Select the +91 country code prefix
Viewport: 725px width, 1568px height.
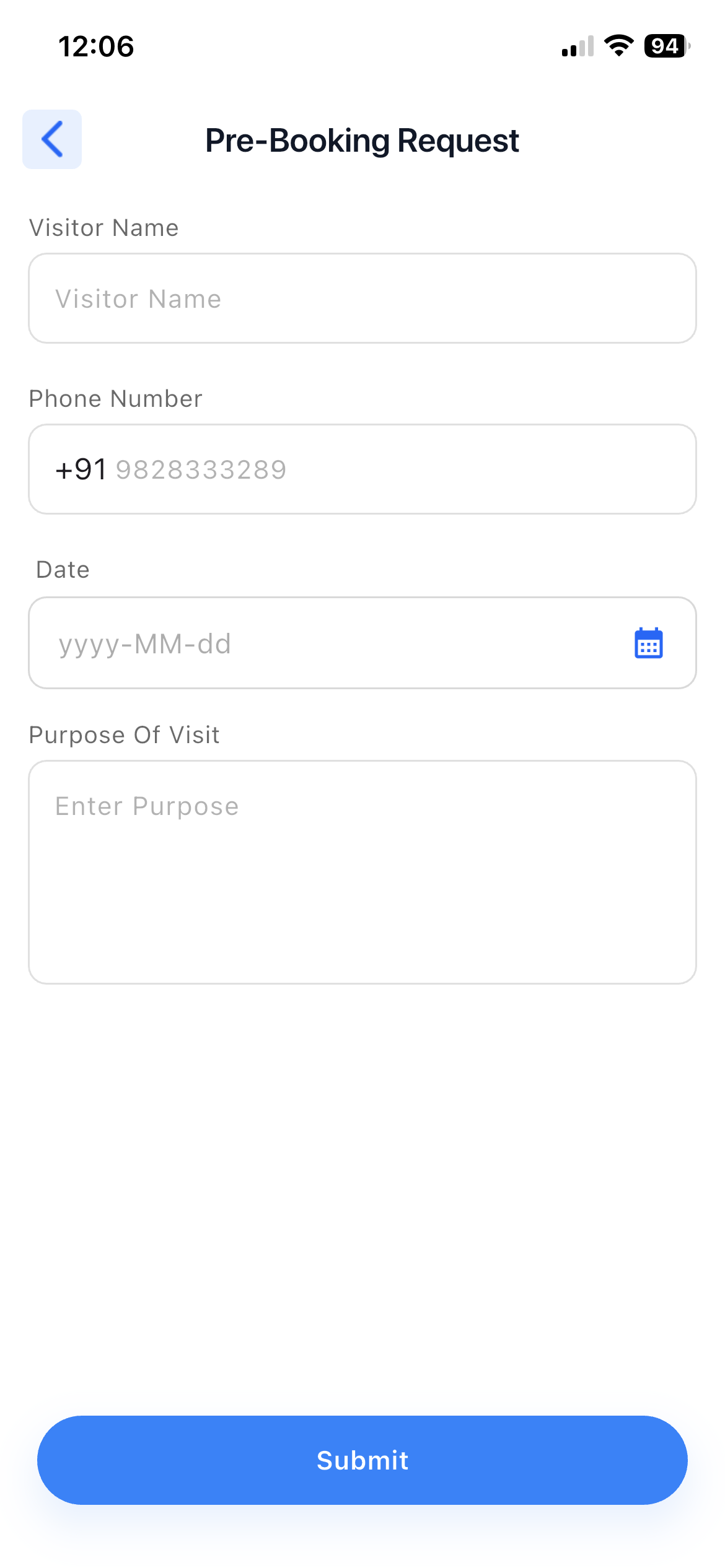[81, 469]
